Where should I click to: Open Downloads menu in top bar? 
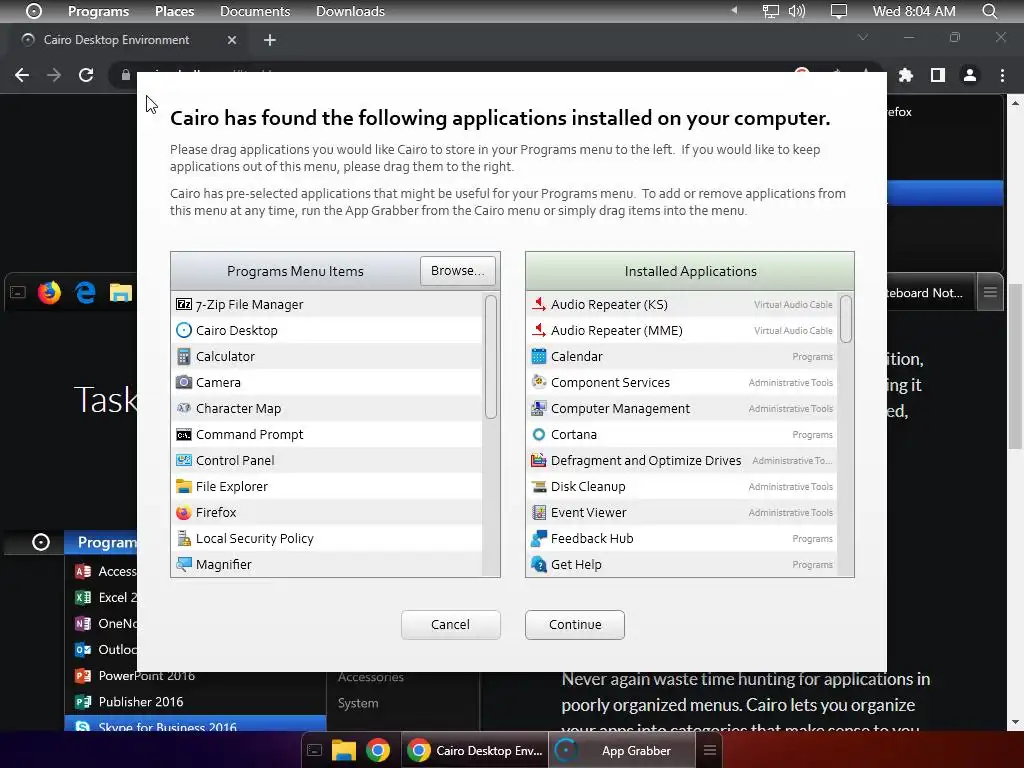coord(350,11)
